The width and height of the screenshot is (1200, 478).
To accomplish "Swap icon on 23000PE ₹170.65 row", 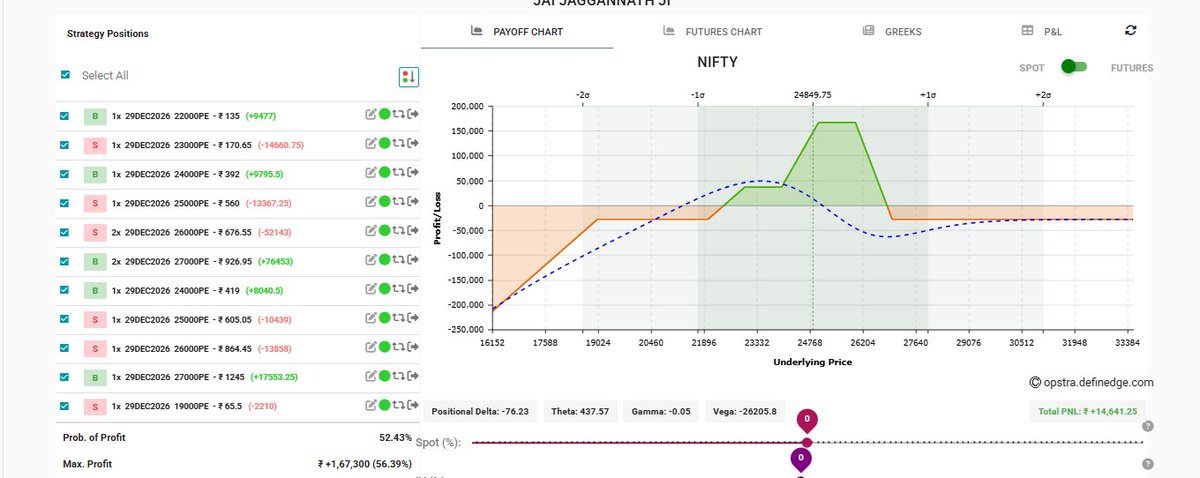I will (397, 145).
